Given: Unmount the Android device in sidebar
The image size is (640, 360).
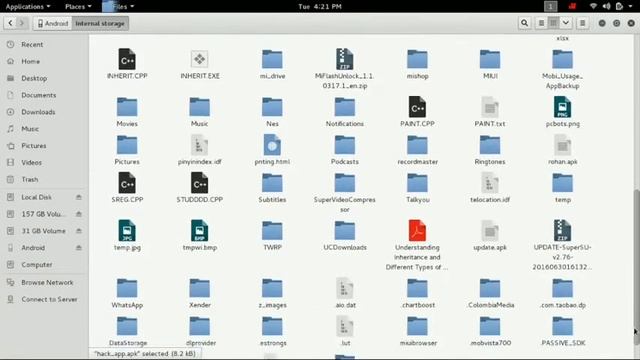Looking at the screenshot, I should point(79,248).
